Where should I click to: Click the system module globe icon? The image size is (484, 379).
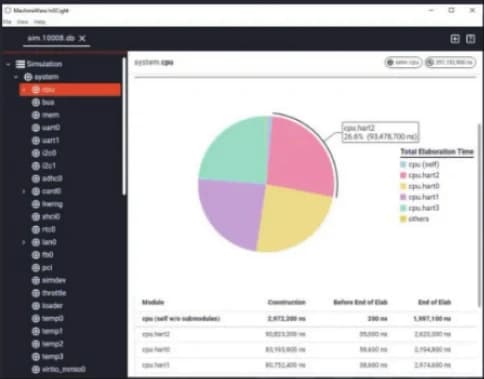[28, 77]
